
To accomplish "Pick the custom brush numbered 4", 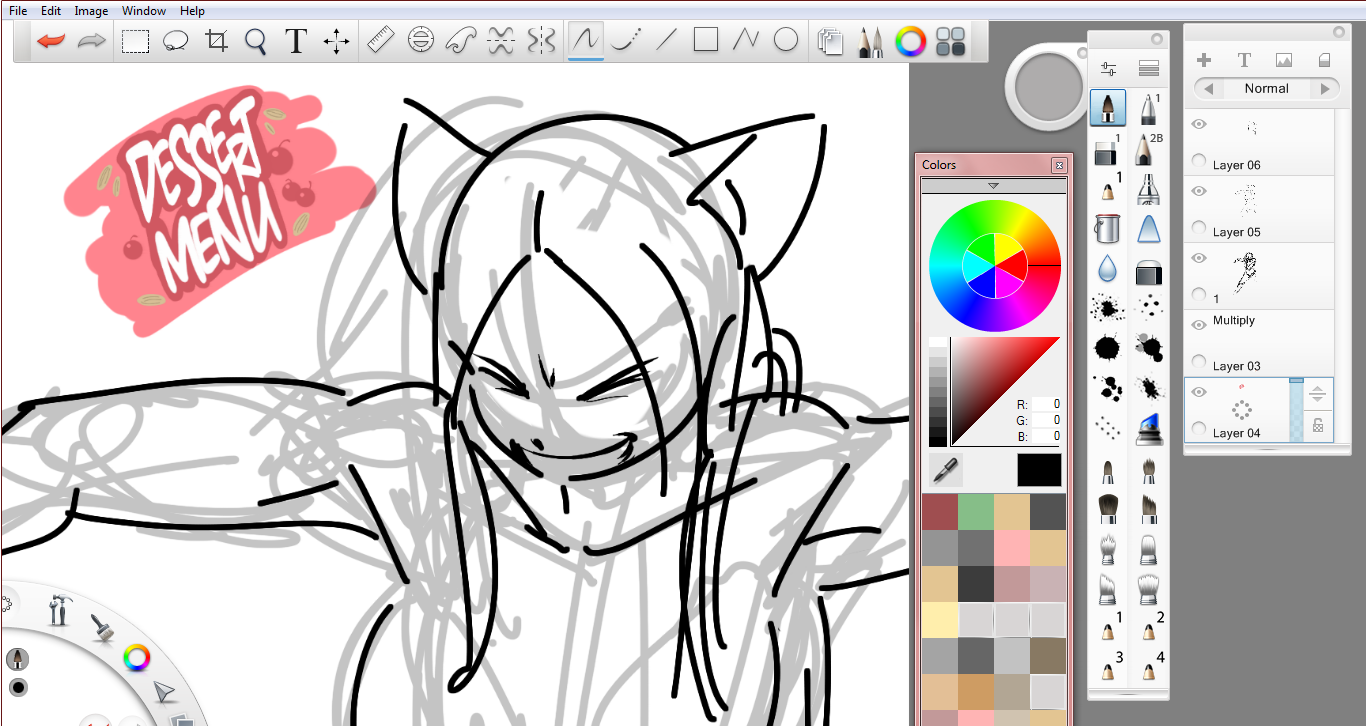I will tap(1150, 666).
